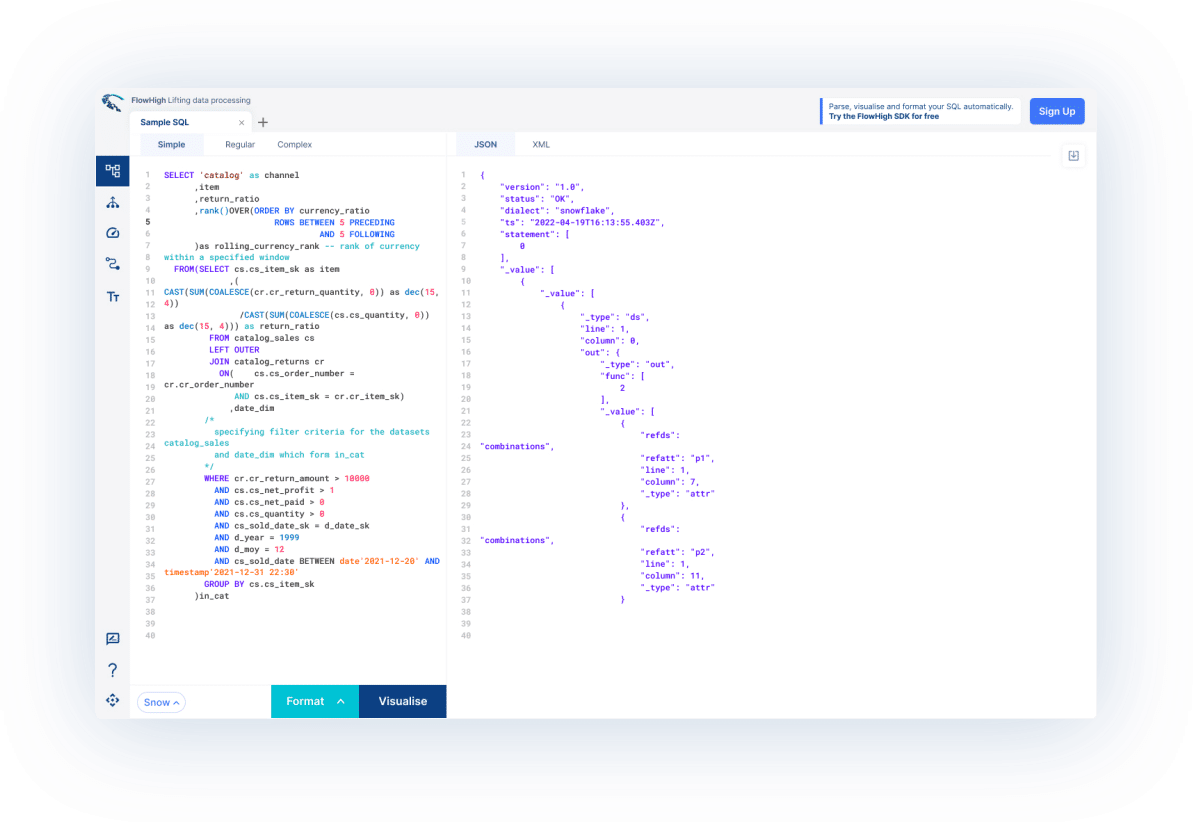Click the '"status": "OK"' JSON line
This screenshot has width=1193, height=822.
pyautogui.click(x=539, y=199)
